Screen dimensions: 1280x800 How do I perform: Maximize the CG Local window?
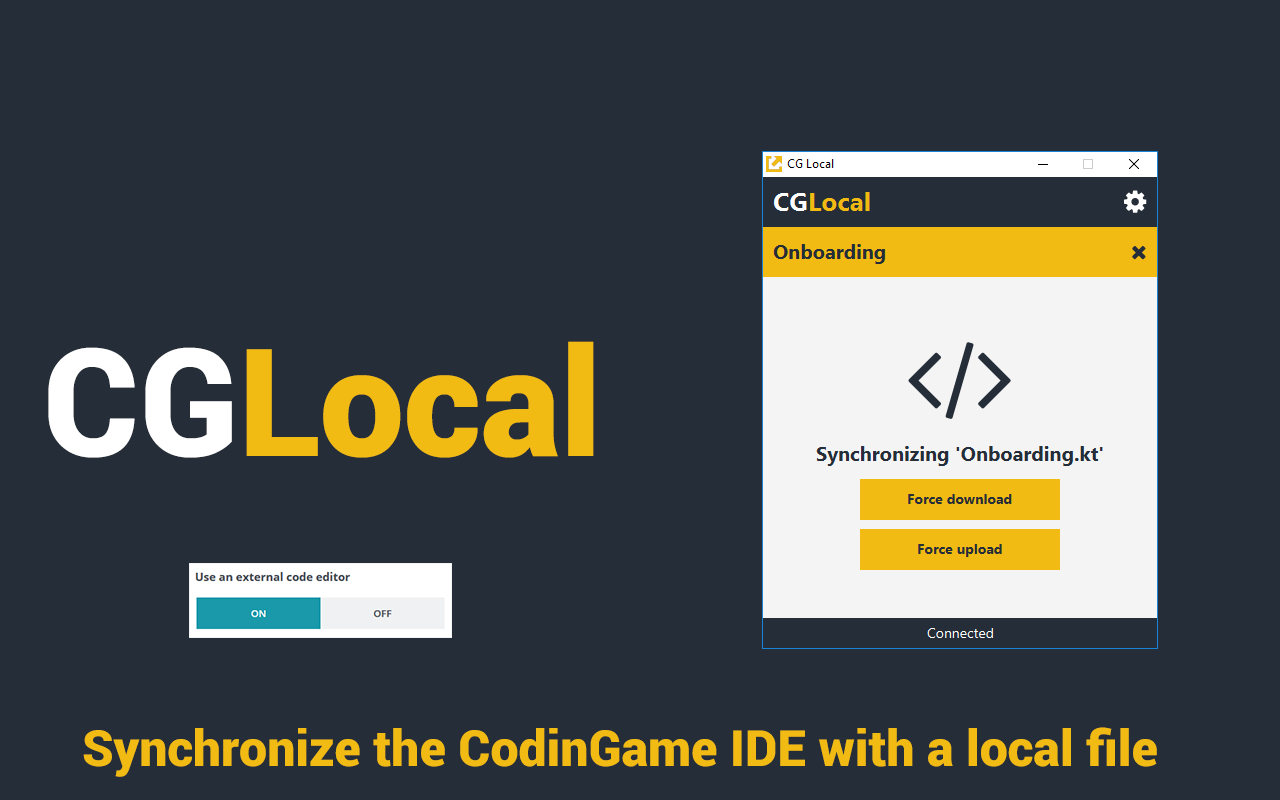(1088, 164)
